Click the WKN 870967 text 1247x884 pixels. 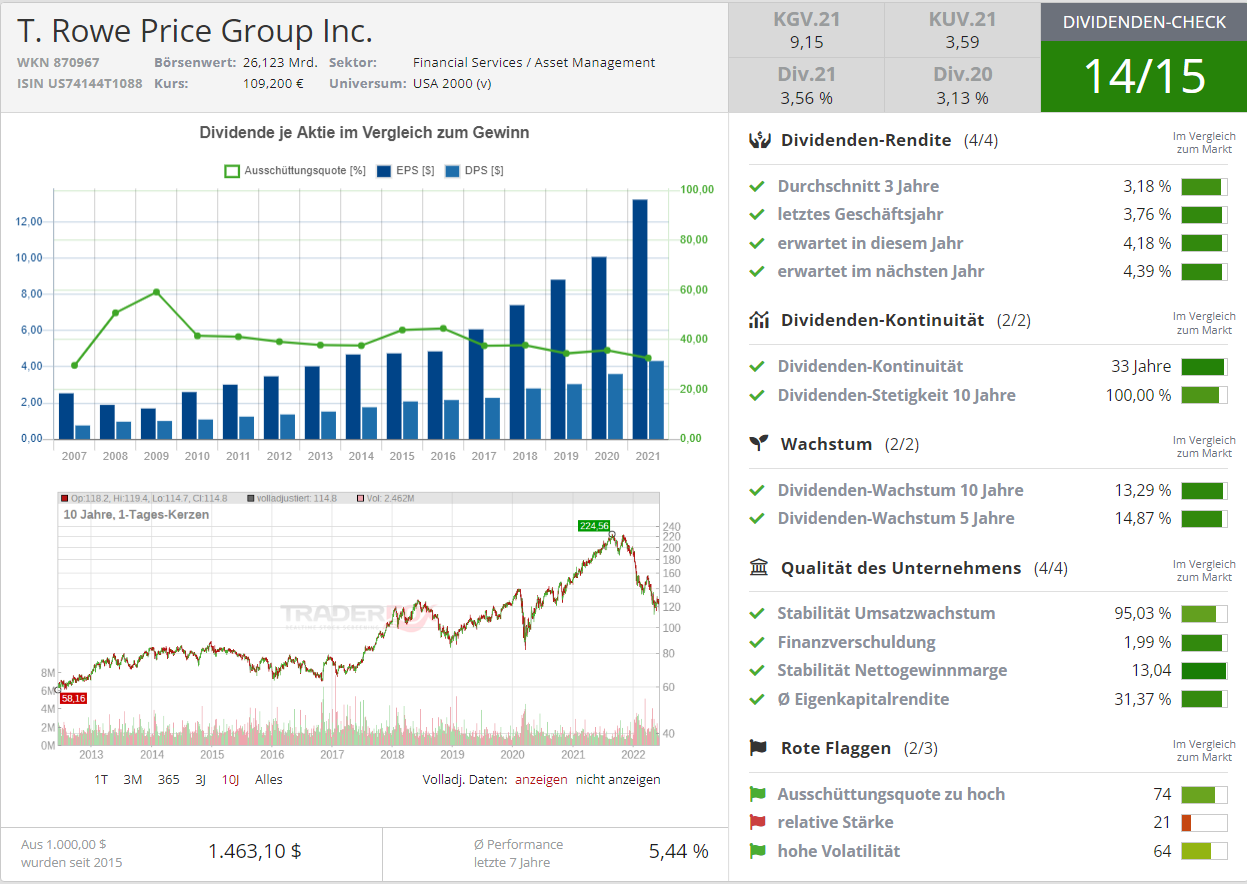coord(58,62)
